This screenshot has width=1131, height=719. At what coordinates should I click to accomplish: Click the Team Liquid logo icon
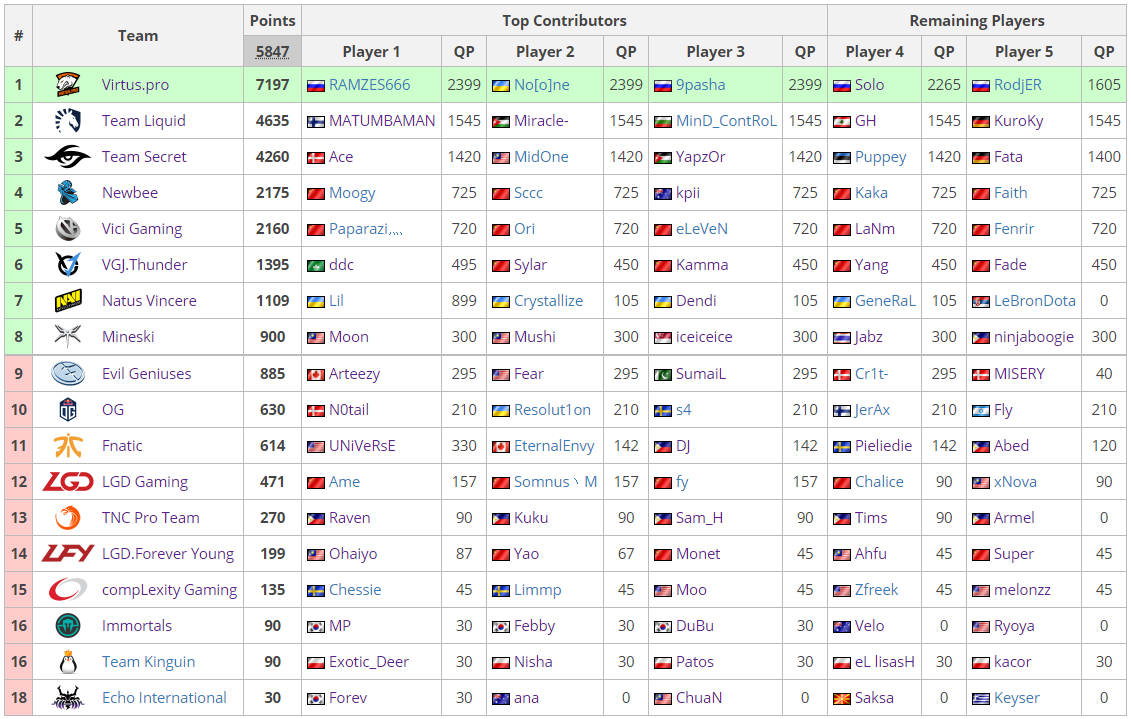click(x=68, y=121)
